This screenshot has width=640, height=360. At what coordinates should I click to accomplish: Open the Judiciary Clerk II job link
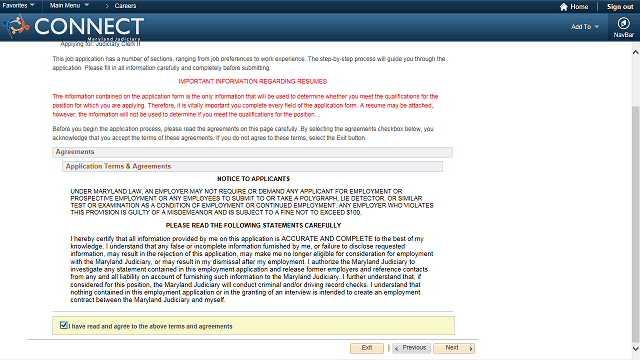pos(118,44)
